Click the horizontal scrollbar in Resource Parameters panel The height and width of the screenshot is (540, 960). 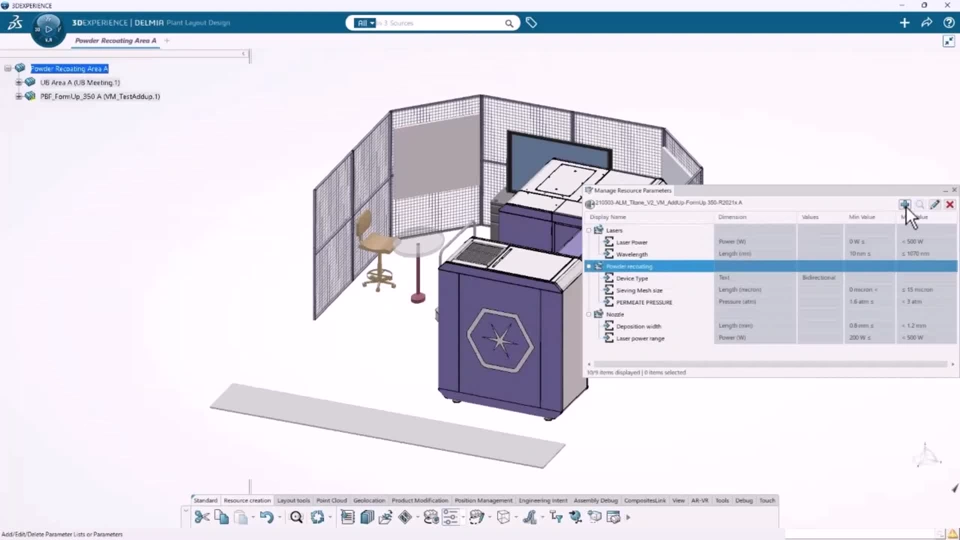coord(771,364)
